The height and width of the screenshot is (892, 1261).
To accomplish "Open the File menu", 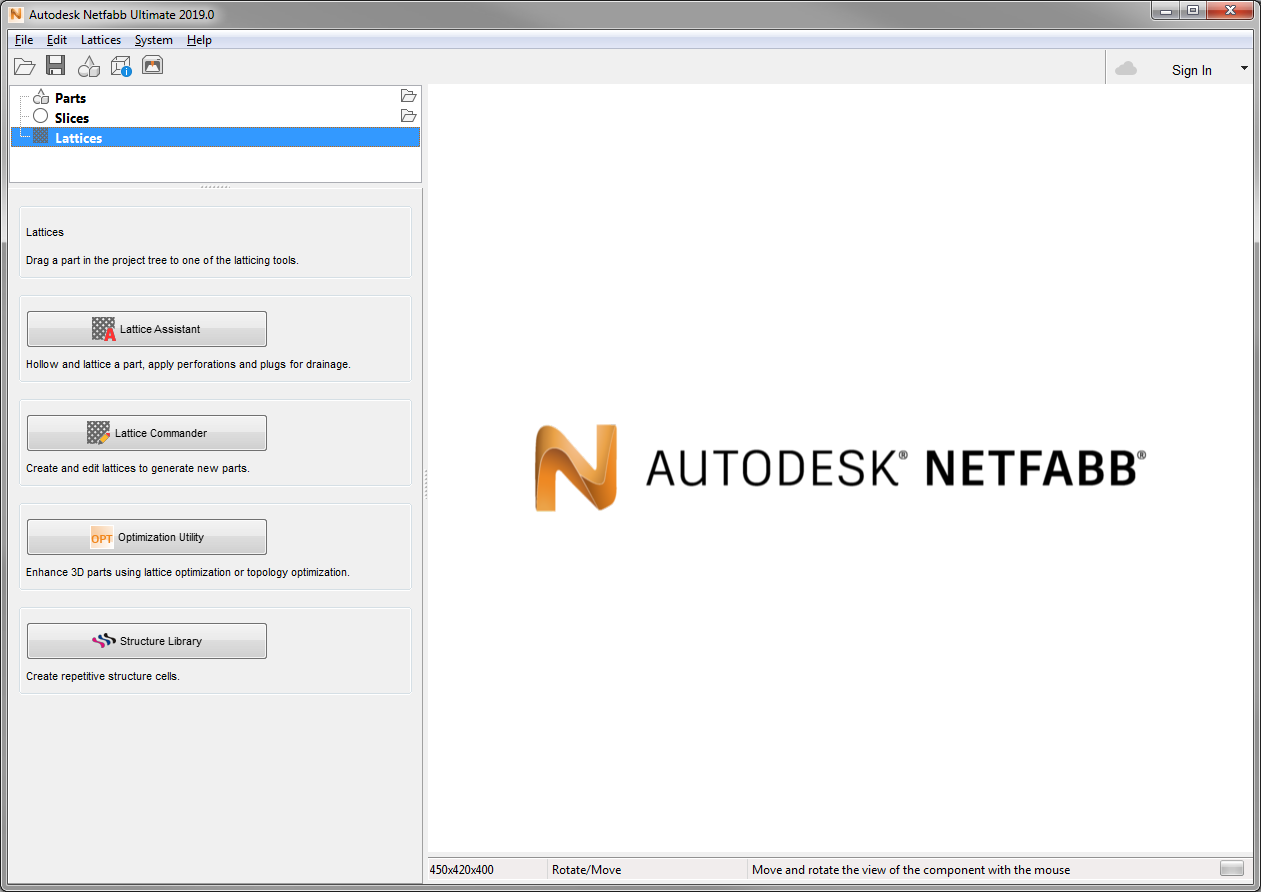I will click(24, 40).
